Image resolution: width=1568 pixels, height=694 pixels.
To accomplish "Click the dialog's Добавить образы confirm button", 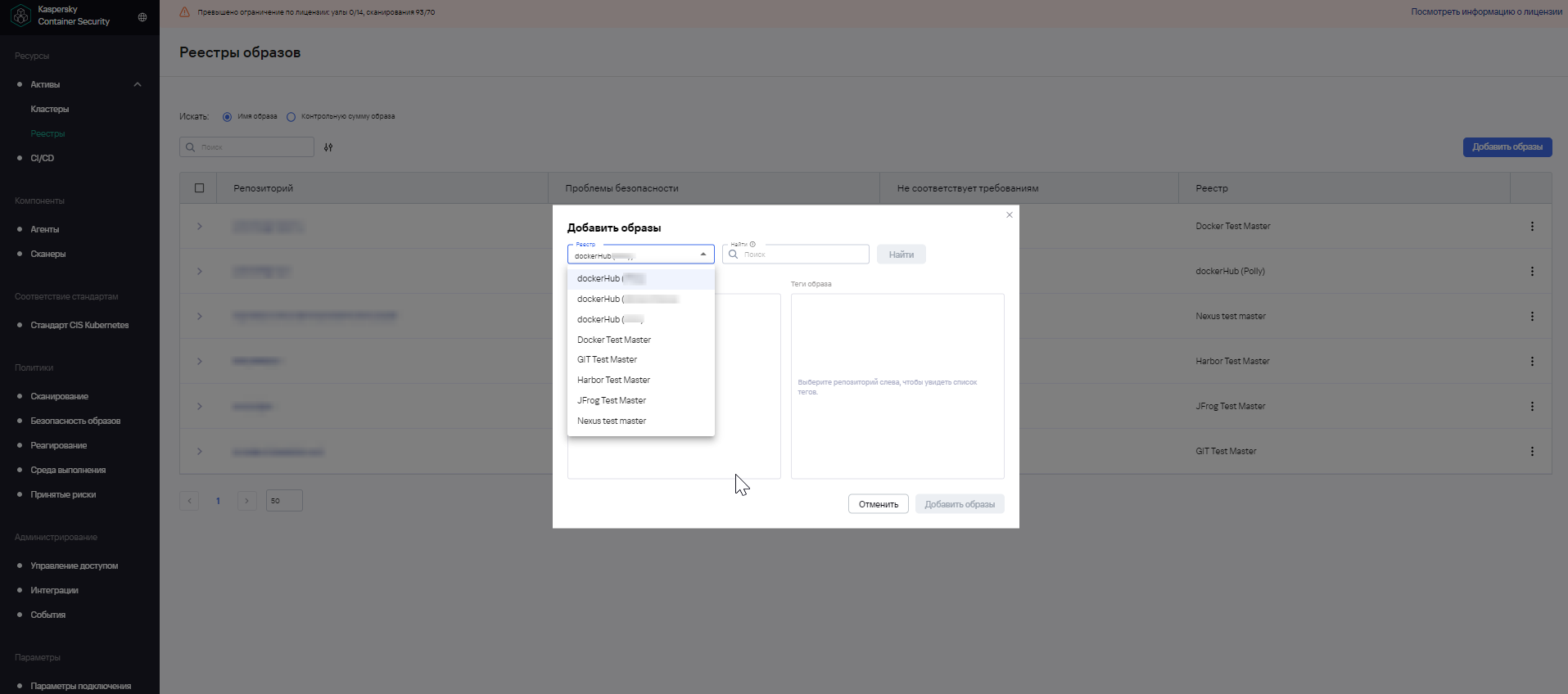I will pyautogui.click(x=960, y=504).
